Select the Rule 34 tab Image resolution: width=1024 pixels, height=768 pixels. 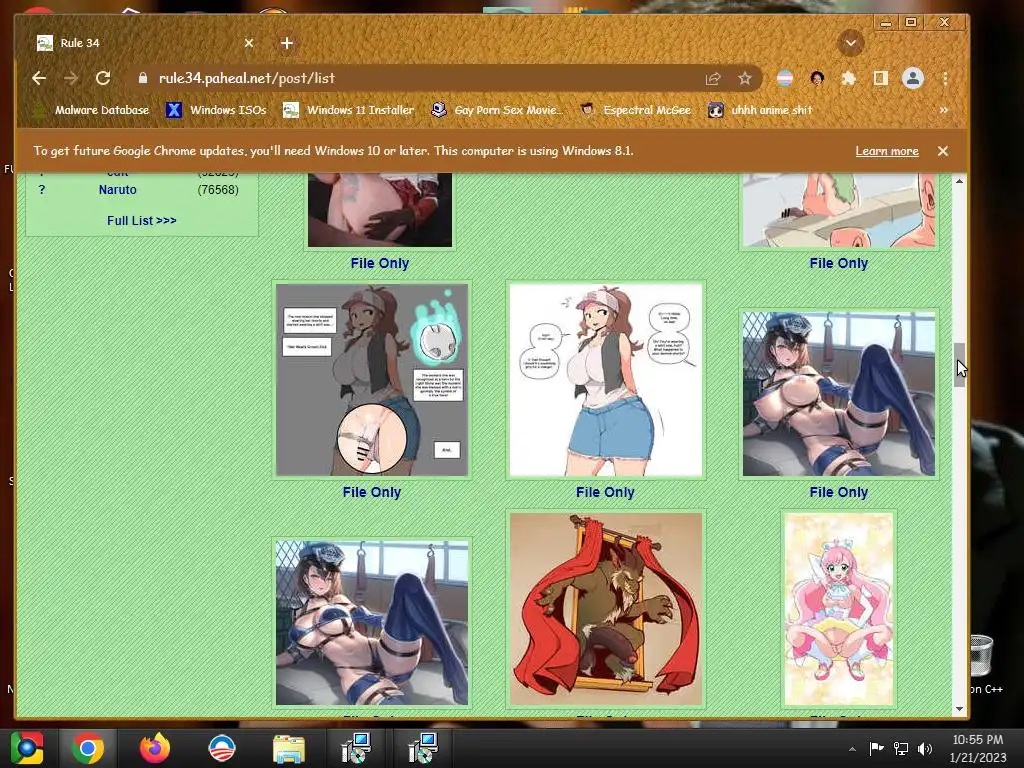tap(144, 43)
